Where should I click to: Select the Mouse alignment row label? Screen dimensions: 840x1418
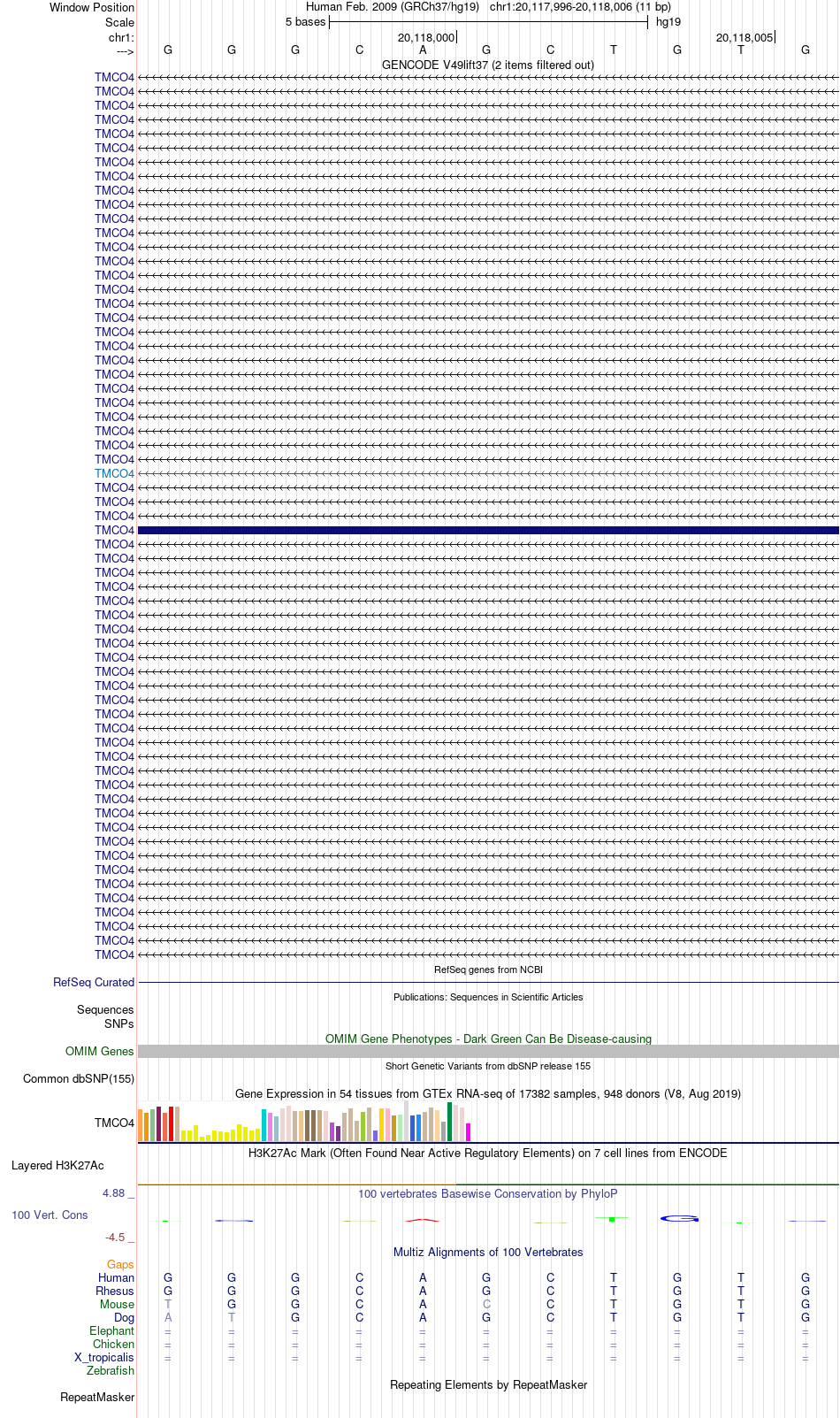click(x=117, y=1304)
